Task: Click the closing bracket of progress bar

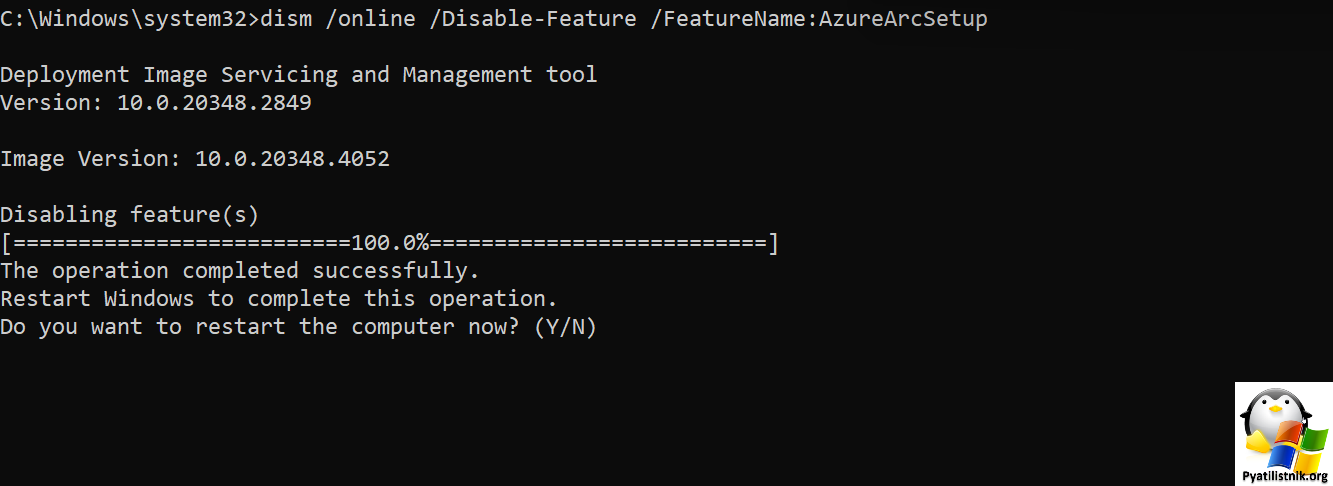Action: tap(773, 243)
